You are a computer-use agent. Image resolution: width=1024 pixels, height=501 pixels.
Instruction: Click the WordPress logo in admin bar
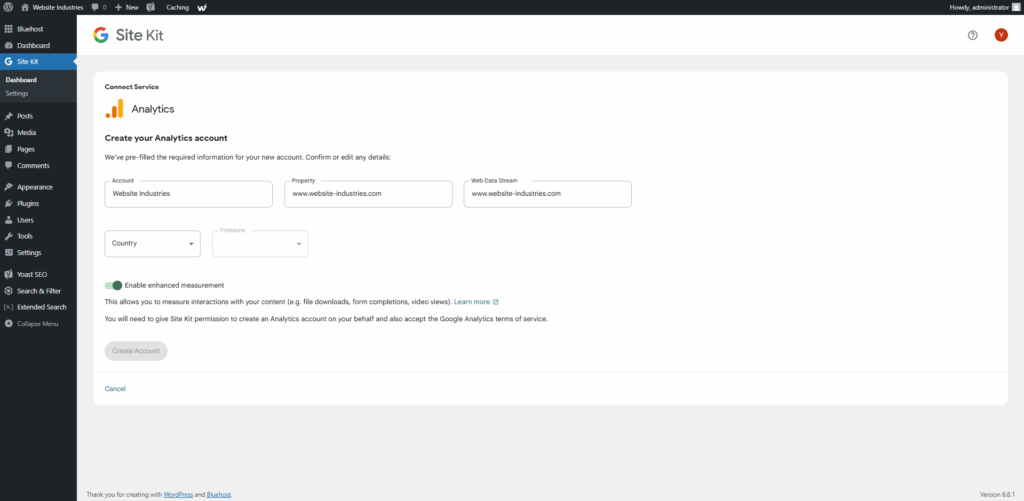coord(9,7)
